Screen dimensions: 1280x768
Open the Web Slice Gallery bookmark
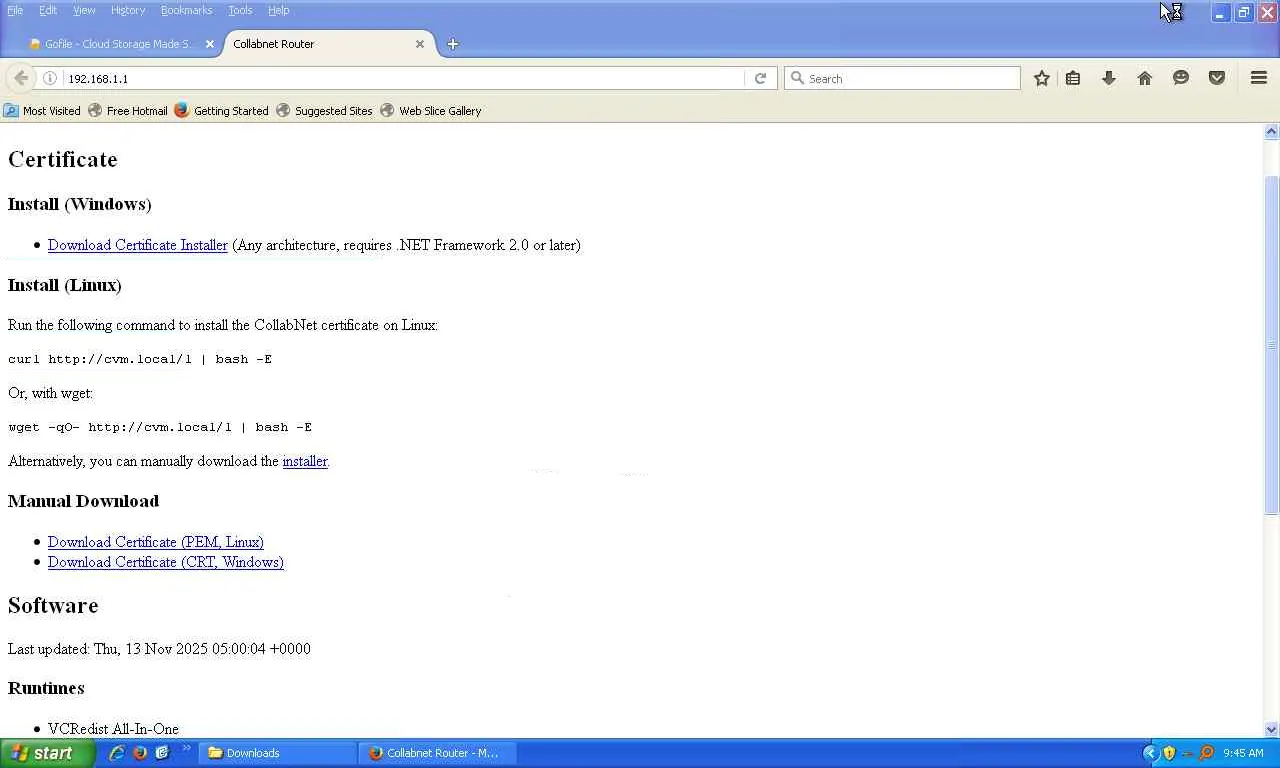pyautogui.click(x=431, y=111)
